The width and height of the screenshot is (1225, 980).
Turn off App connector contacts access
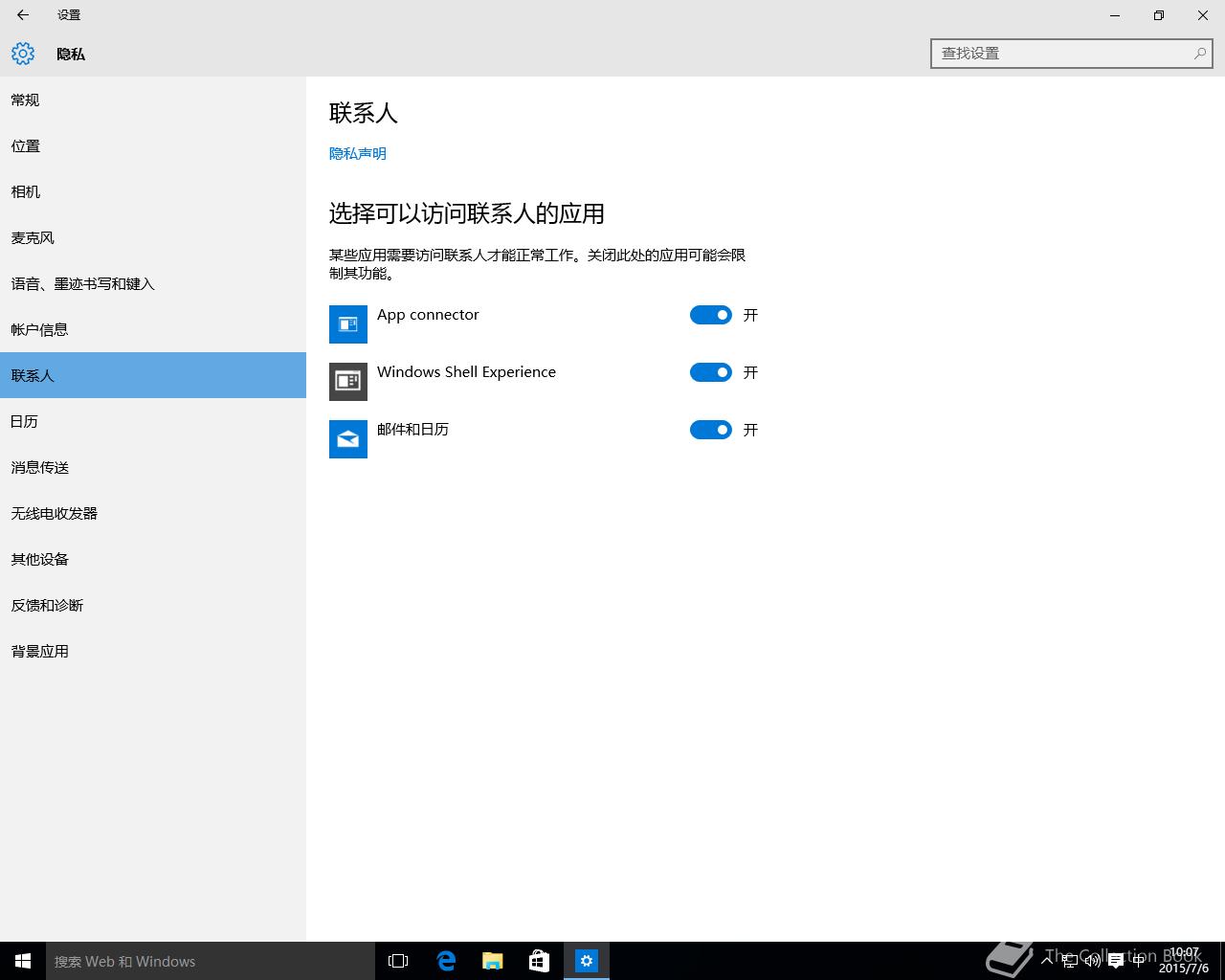pos(711,315)
